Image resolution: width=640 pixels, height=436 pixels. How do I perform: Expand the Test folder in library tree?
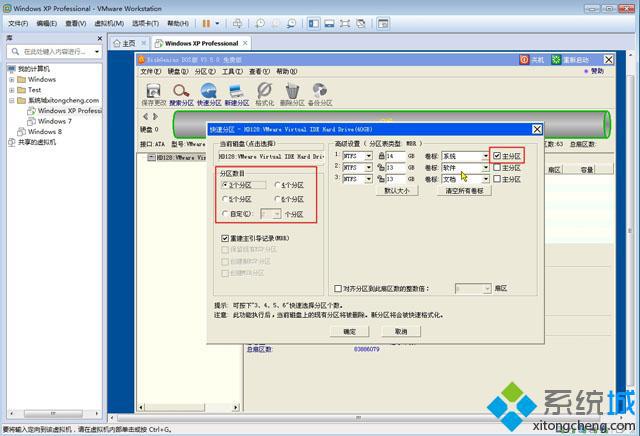(12, 90)
